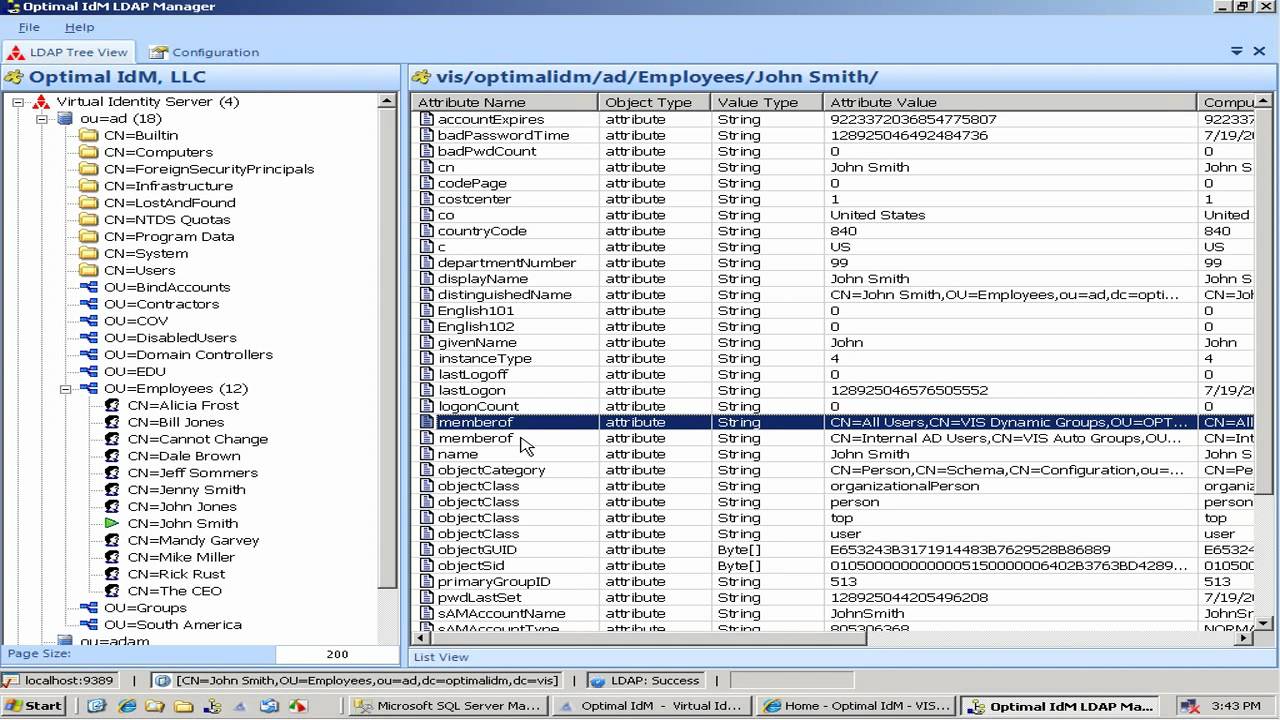Select CN=NTDS Quotas tree item
1280x720 pixels.
click(x=167, y=221)
